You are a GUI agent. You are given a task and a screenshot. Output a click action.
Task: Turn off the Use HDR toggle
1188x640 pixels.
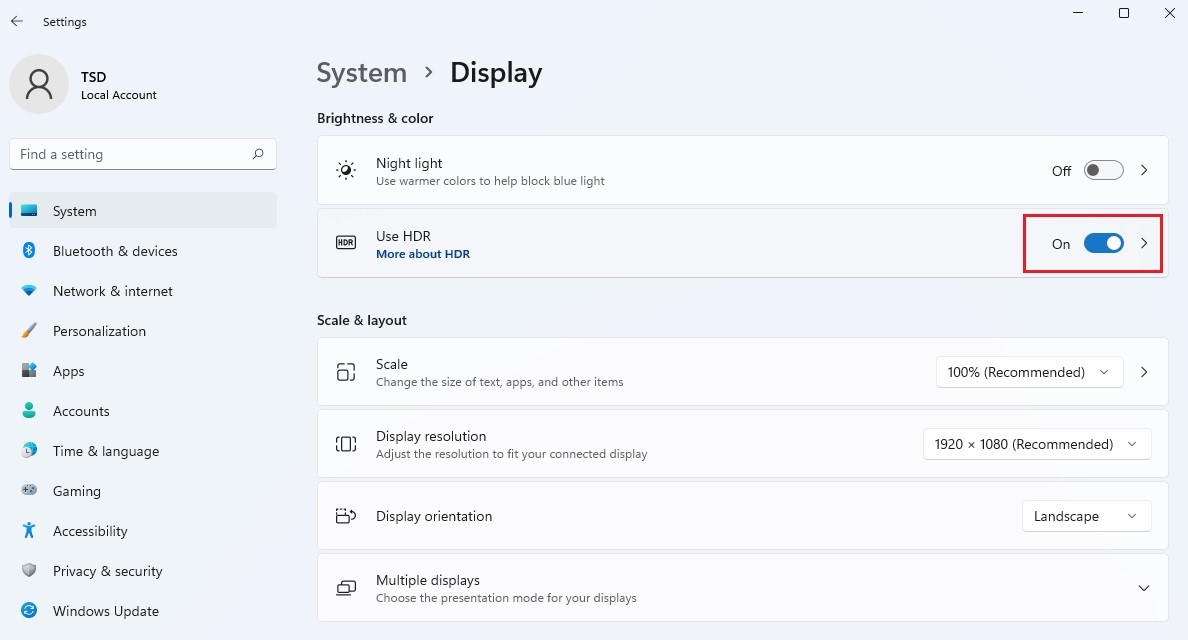pyautogui.click(x=1103, y=243)
